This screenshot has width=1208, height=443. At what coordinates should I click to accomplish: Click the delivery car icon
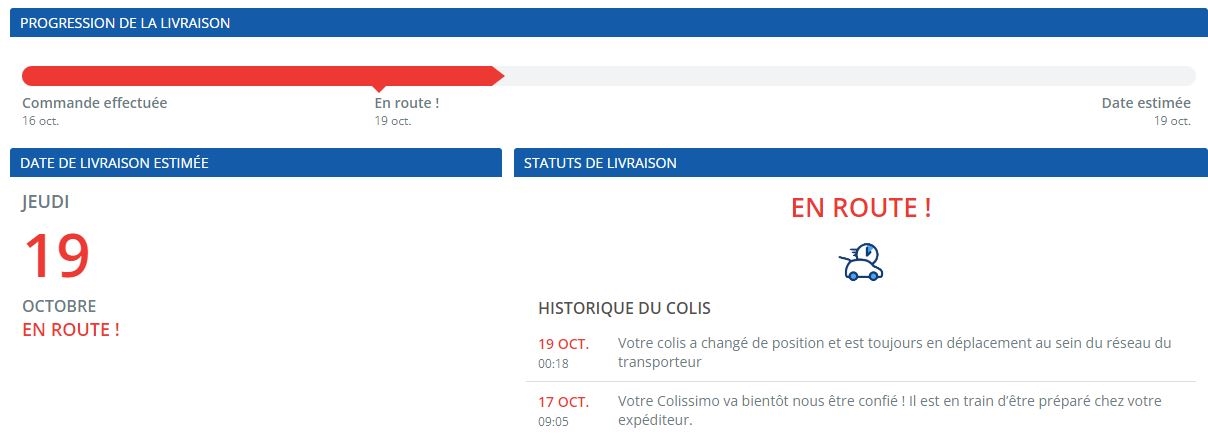[x=861, y=262]
